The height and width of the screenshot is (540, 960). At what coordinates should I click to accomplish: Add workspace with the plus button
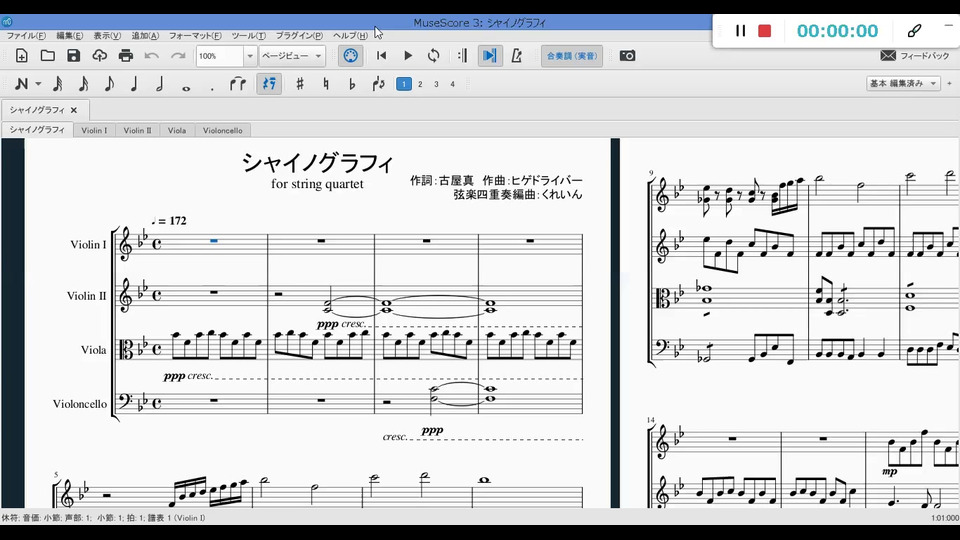[x=950, y=83]
